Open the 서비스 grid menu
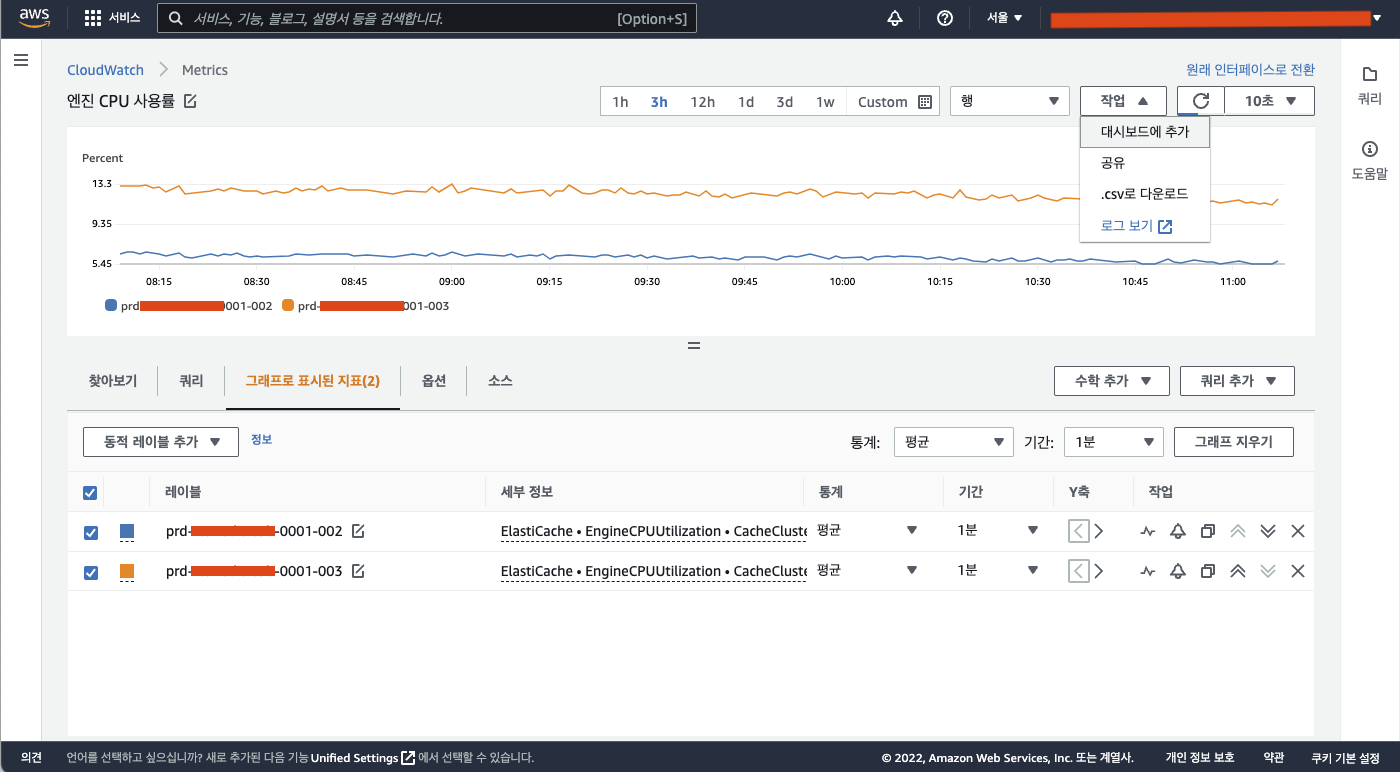 point(112,18)
